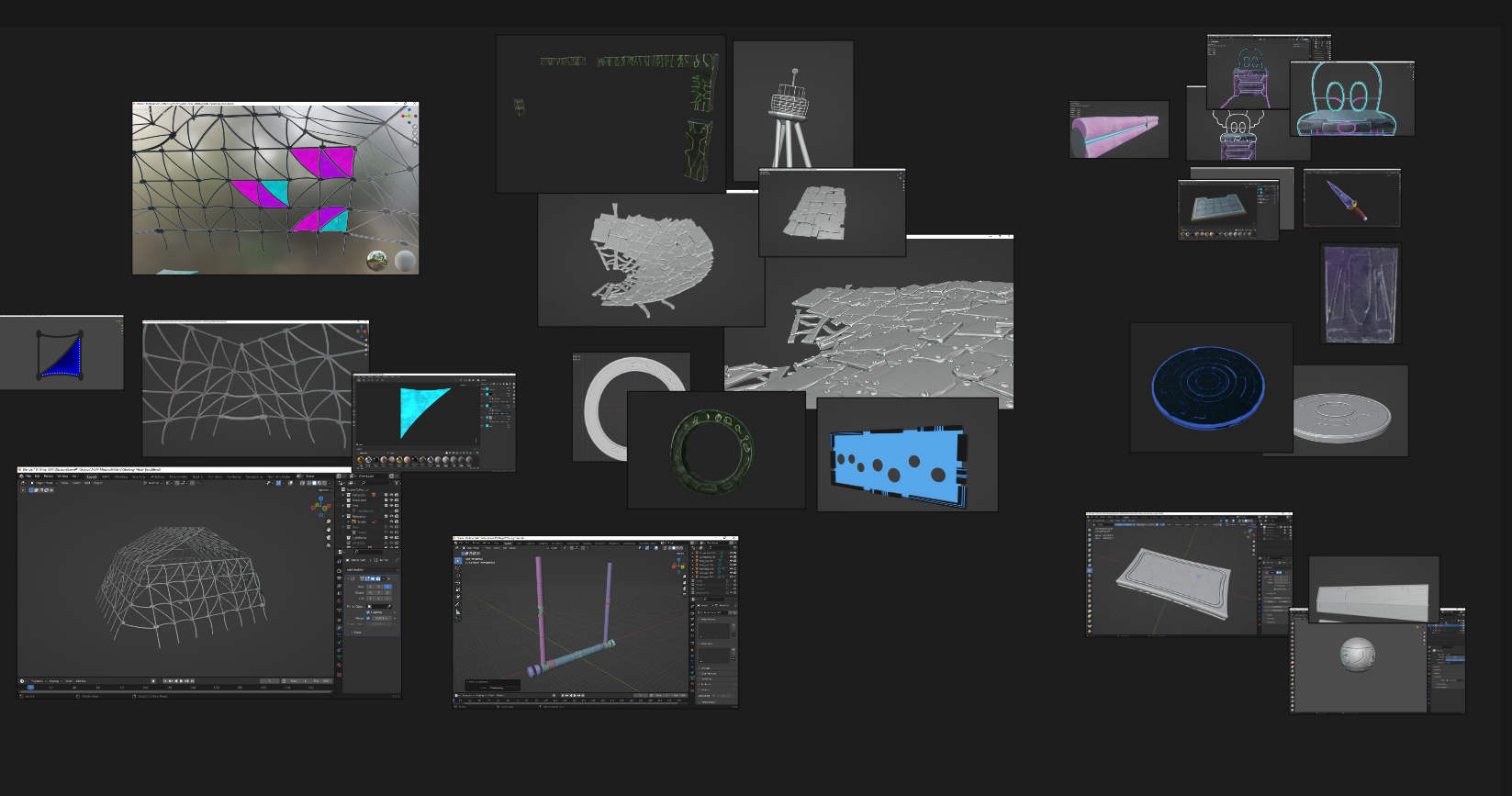Click the blue playhead on the dome timeline

(x=30, y=687)
